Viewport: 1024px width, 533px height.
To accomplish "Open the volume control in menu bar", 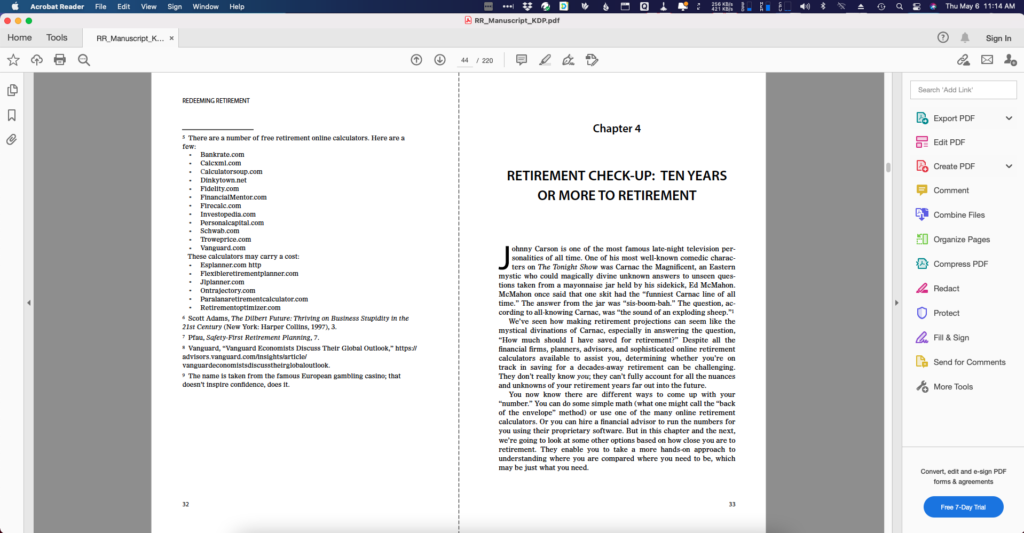I will [805, 7].
